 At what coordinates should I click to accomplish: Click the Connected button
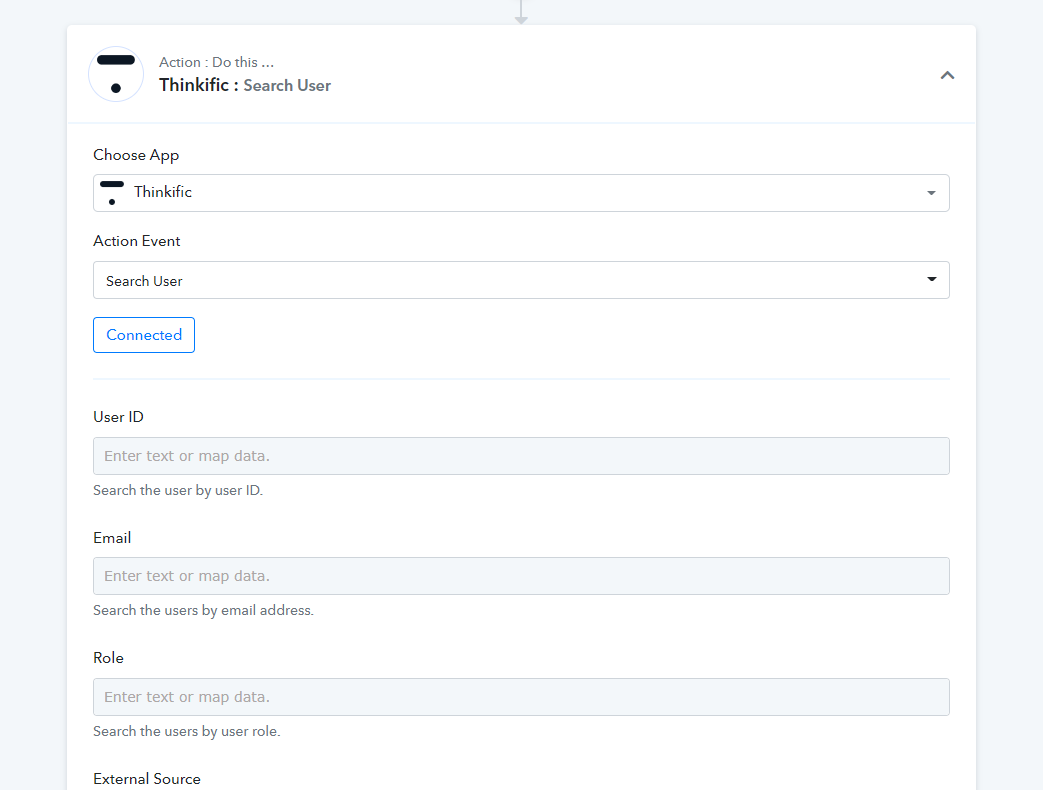(x=144, y=335)
